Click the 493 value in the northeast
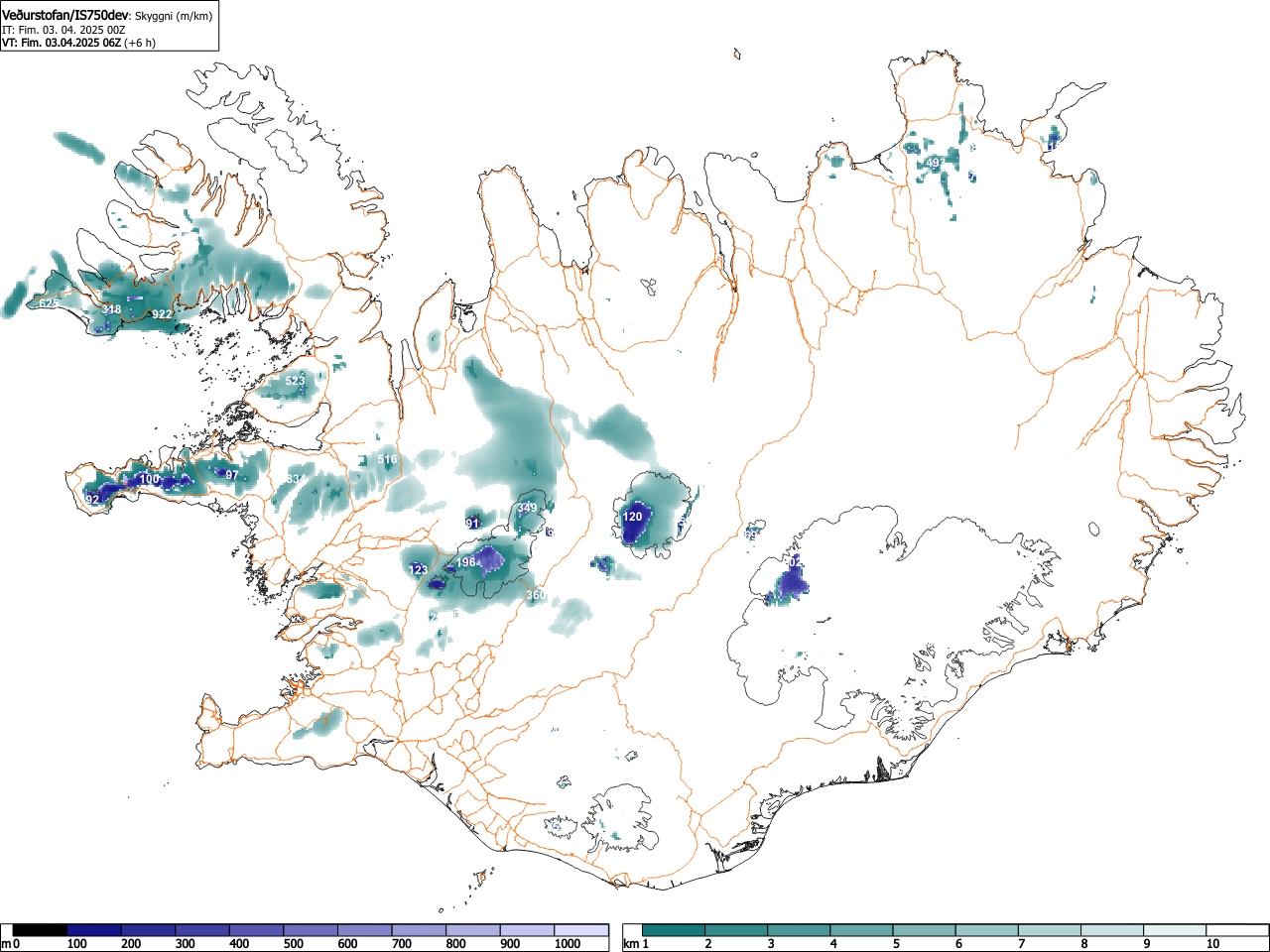This screenshot has width=1270, height=952. [x=936, y=163]
